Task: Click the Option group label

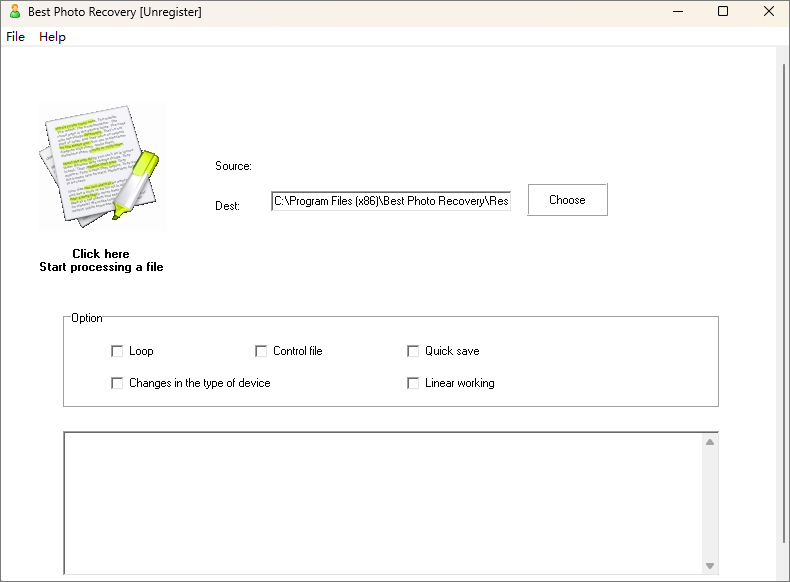Action: coord(87,318)
